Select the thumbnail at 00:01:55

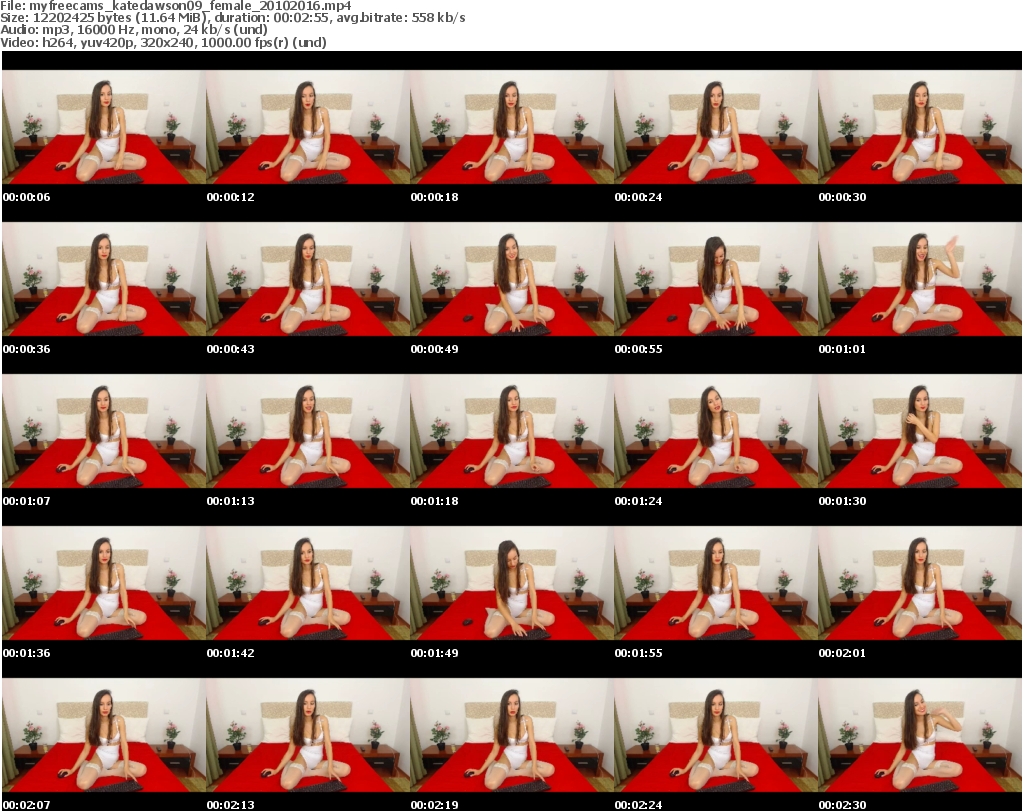716,583
